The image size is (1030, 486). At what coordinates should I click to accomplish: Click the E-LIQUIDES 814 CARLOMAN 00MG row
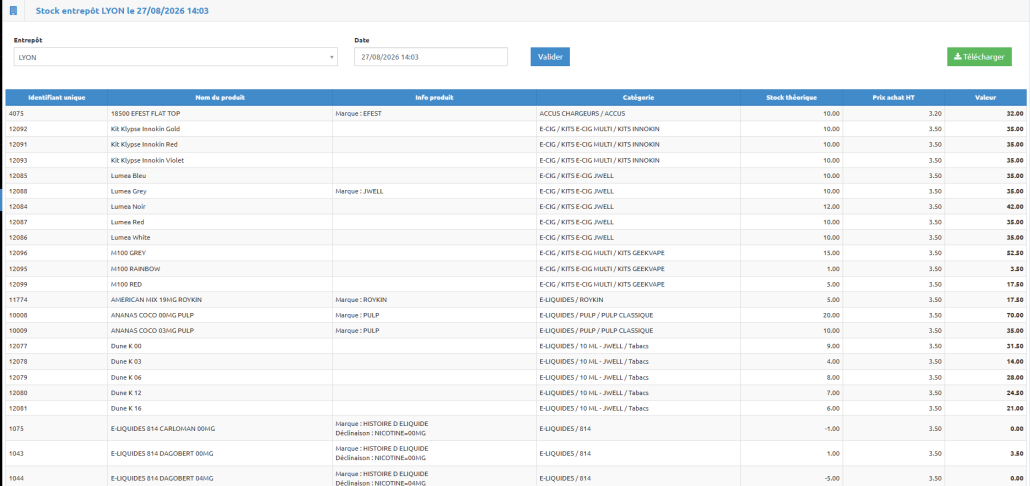pyautogui.click(x=516, y=428)
